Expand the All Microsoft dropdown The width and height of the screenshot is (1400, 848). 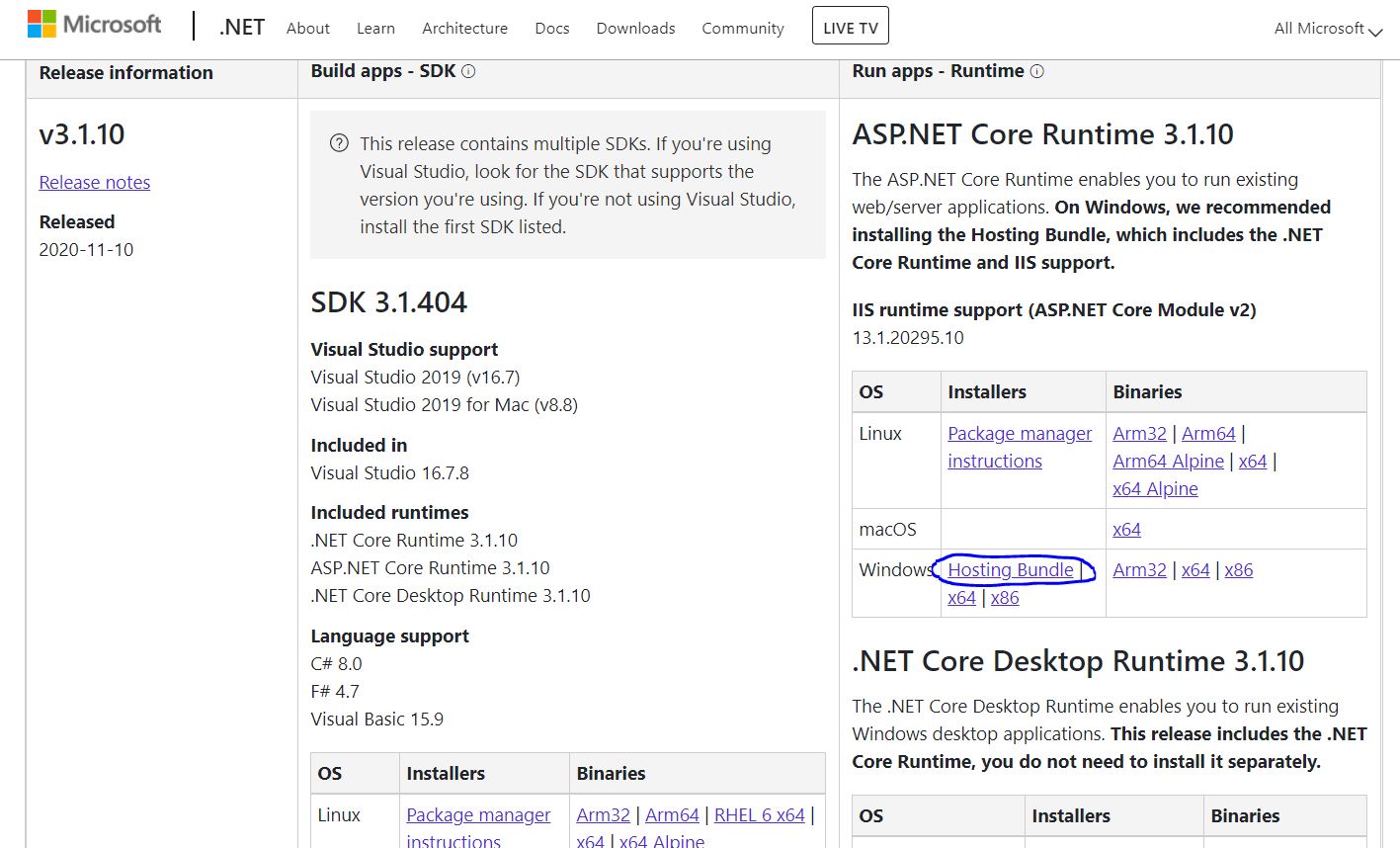(x=1328, y=29)
